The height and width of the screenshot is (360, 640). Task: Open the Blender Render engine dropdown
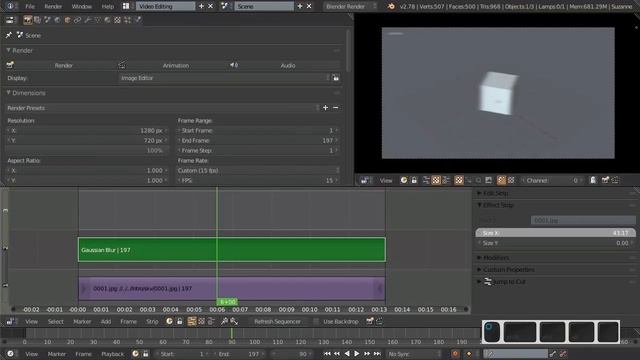tap(350, 6)
